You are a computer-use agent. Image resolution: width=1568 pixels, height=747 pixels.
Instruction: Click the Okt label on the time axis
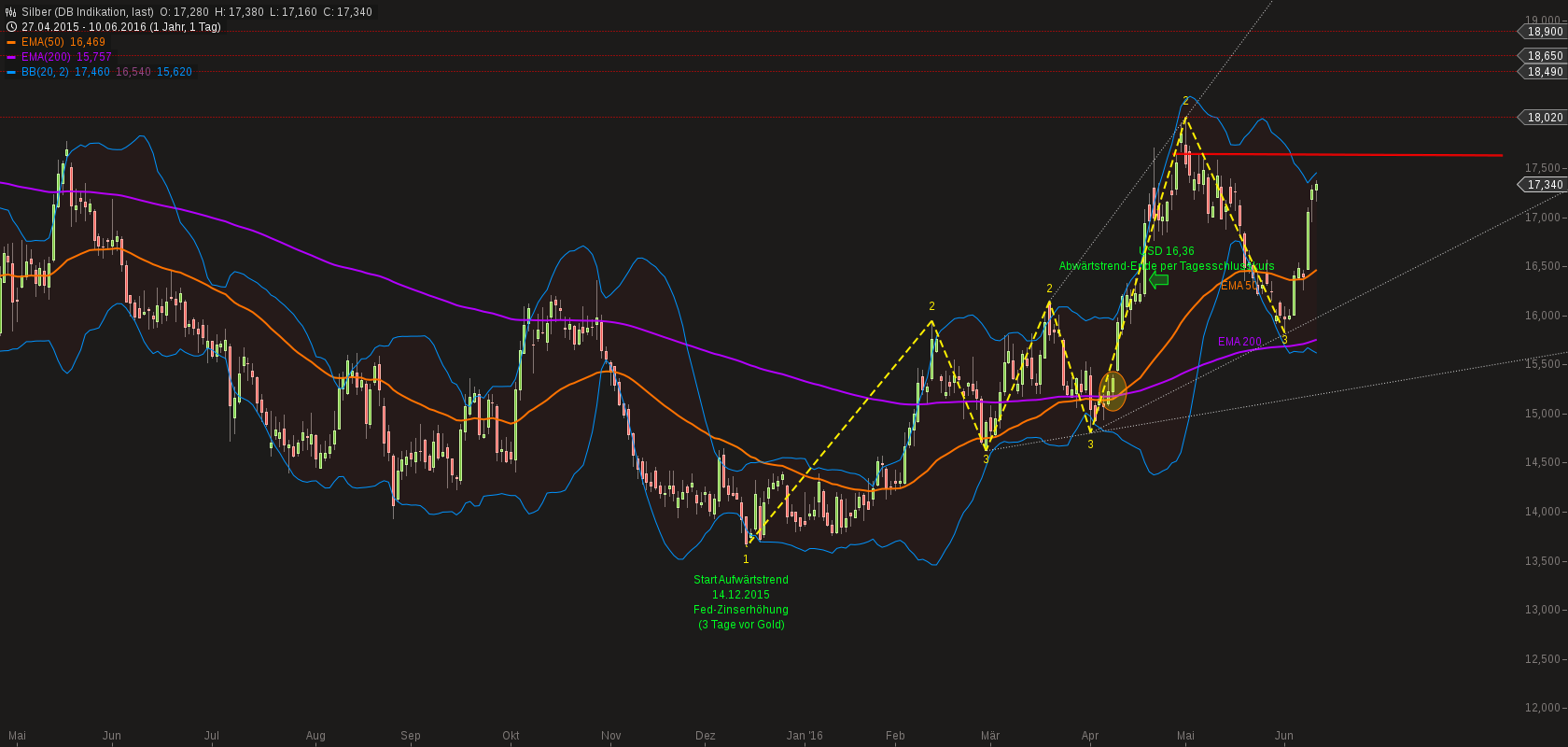511,736
